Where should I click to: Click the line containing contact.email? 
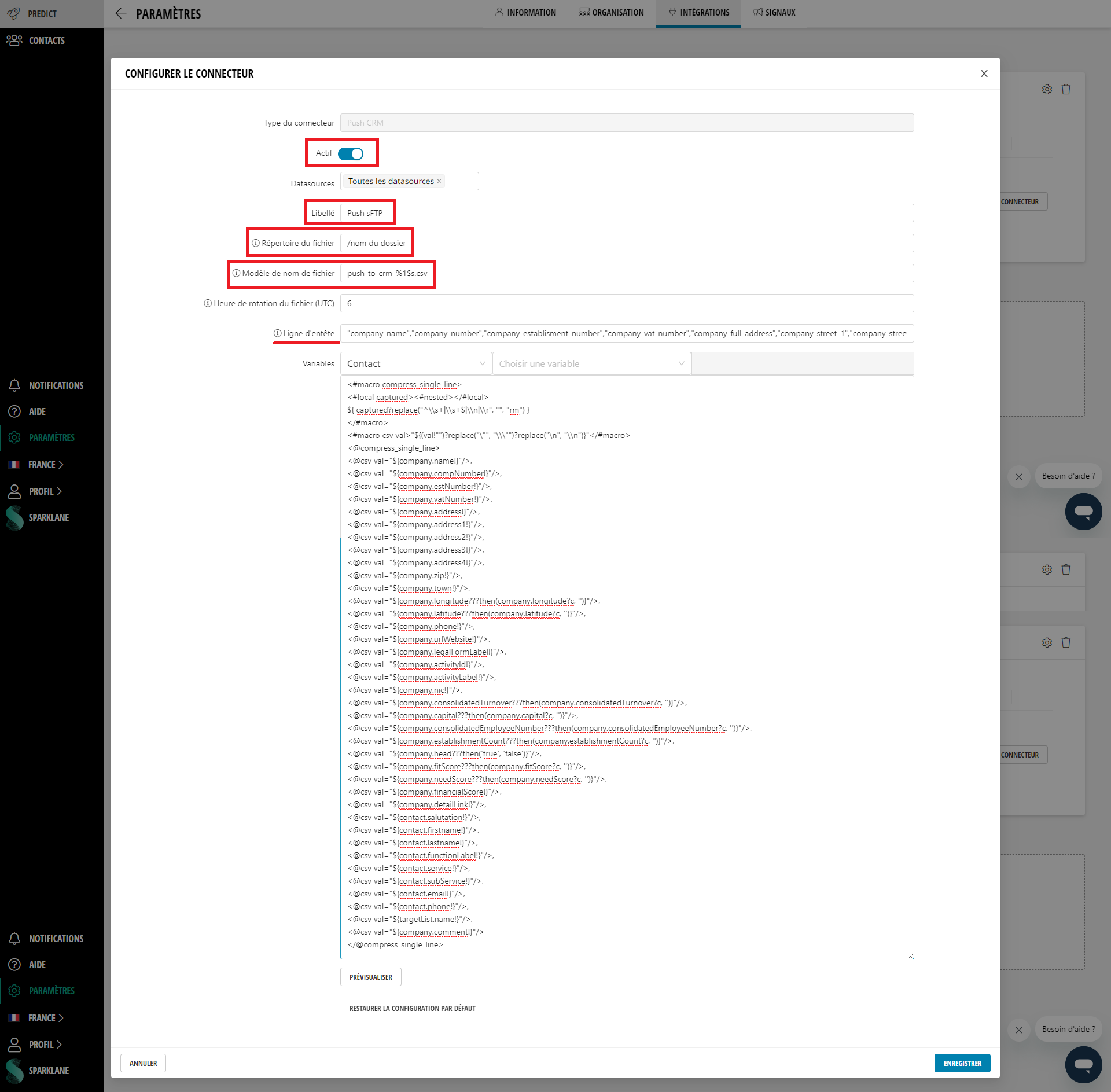406,894
